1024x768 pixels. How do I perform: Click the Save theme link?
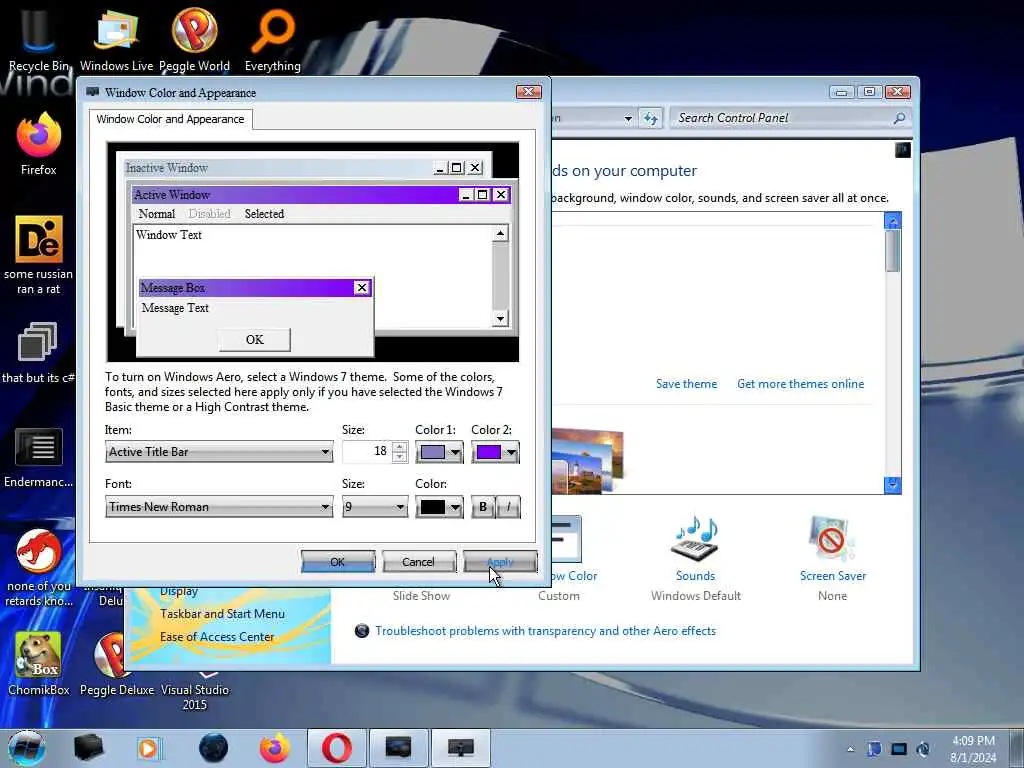686,384
